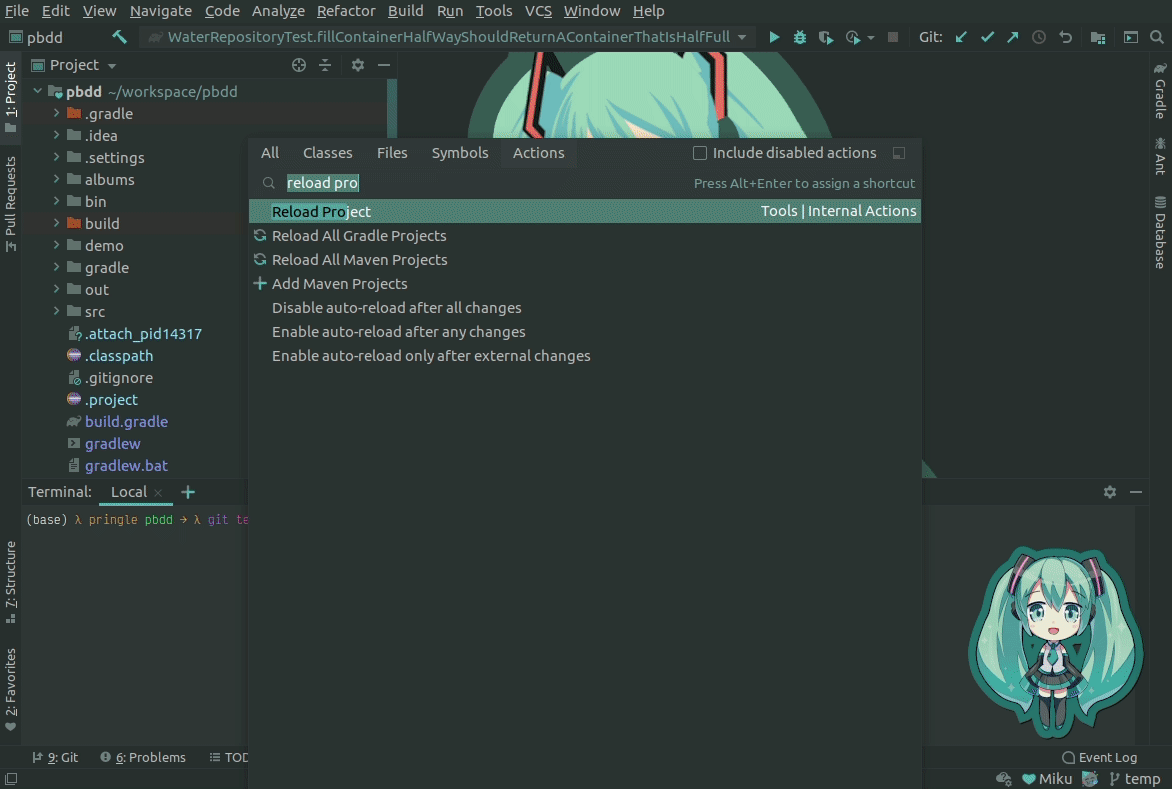This screenshot has width=1172, height=789.
Task: Open the Ant tool window
Action: click(x=1160, y=155)
